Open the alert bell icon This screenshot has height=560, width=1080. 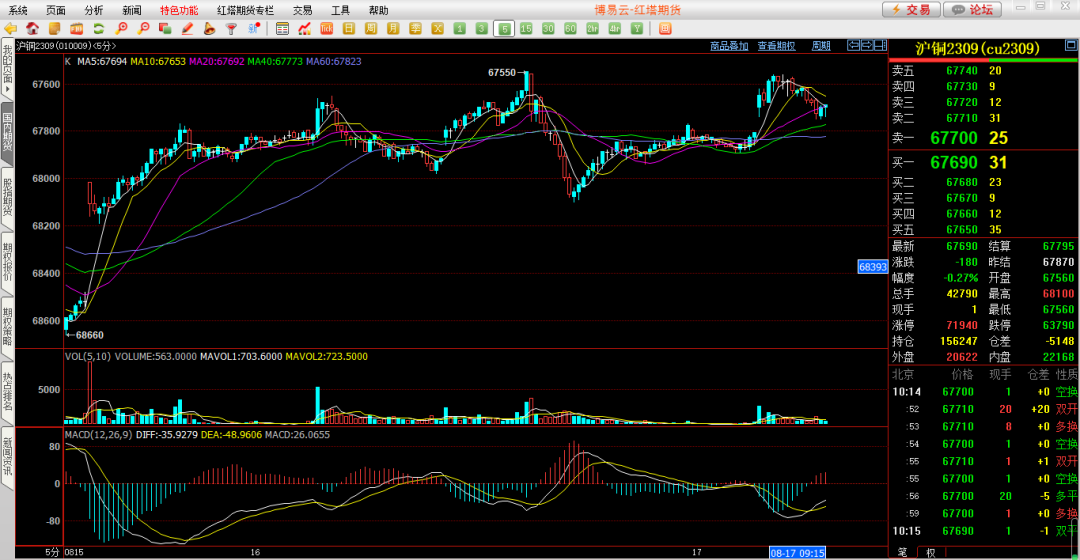click(x=209, y=28)
